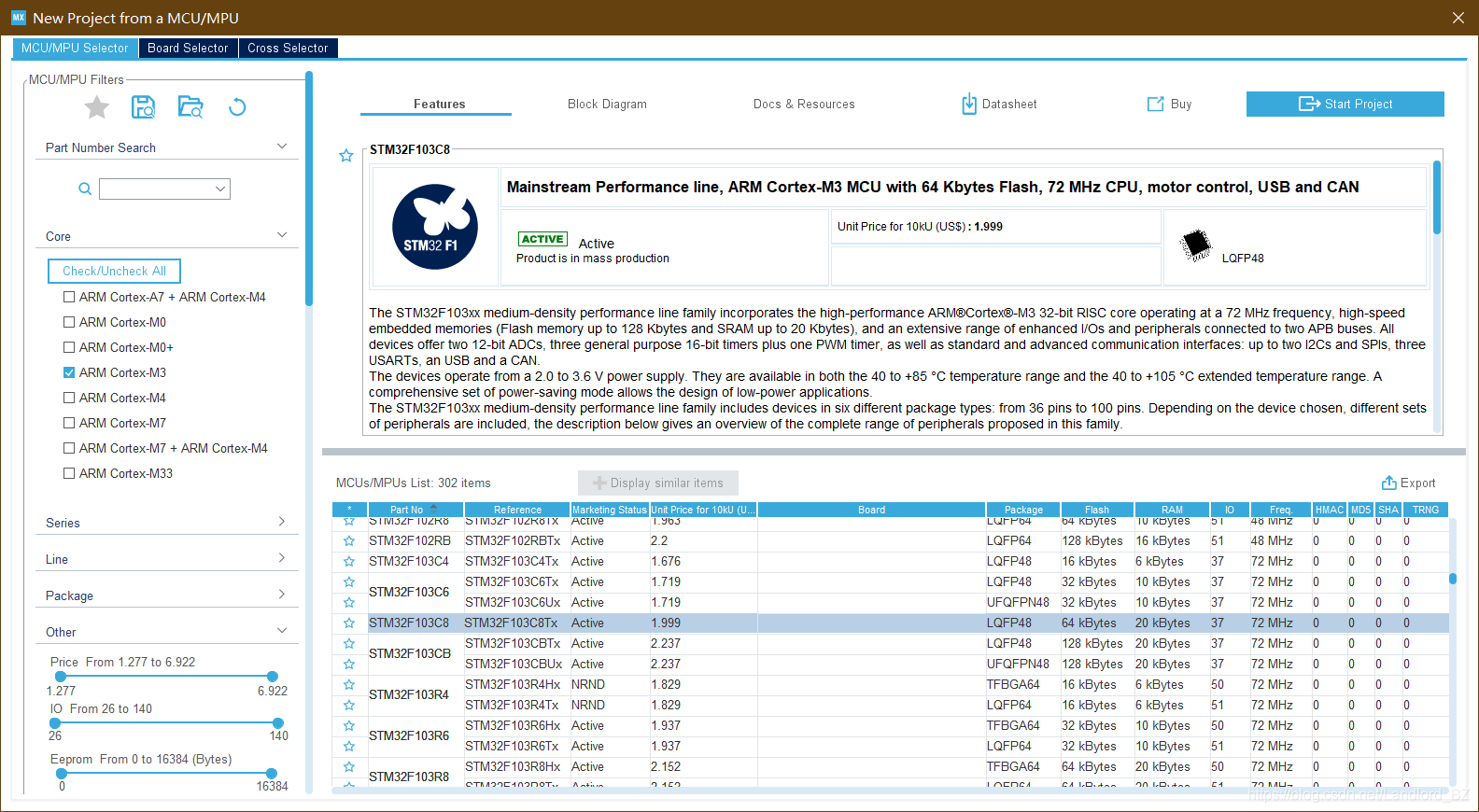Click the Price range maximum slider handle
Image resolution: width=1479 pixels, height=812 pixels.
[x=272, y=677]
